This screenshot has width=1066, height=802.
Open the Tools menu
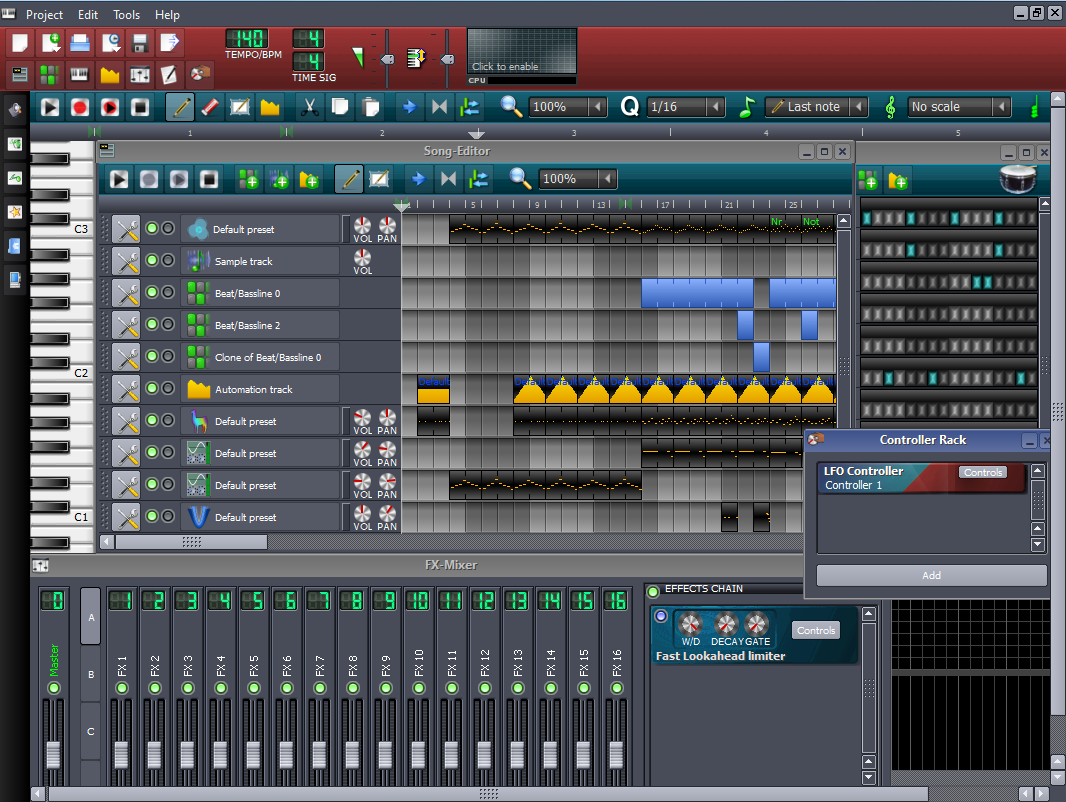pyautogui.click(x=126, y=15)
